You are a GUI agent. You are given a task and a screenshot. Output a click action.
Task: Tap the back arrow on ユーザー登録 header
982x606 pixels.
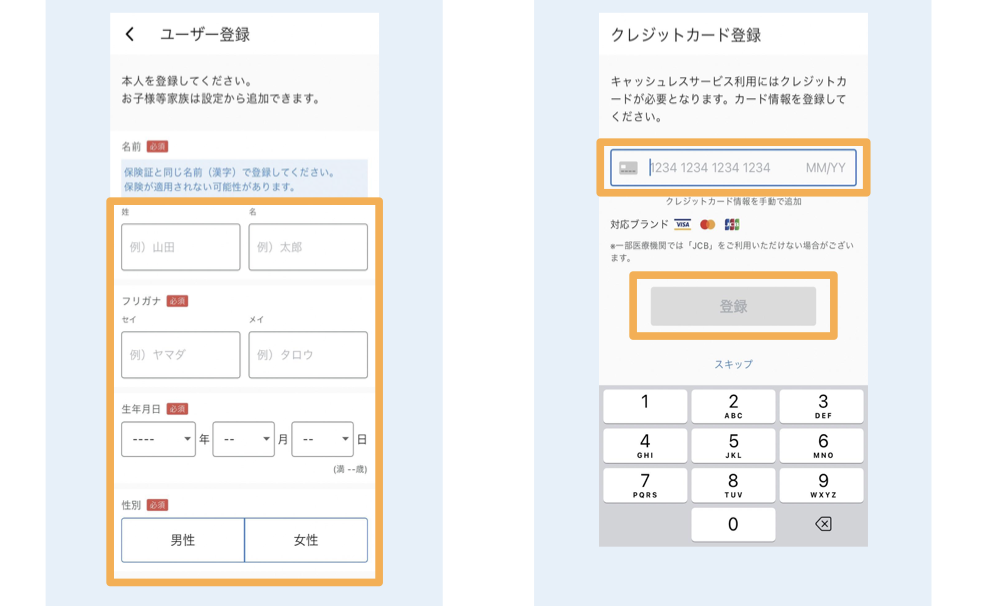click(130, 35)
